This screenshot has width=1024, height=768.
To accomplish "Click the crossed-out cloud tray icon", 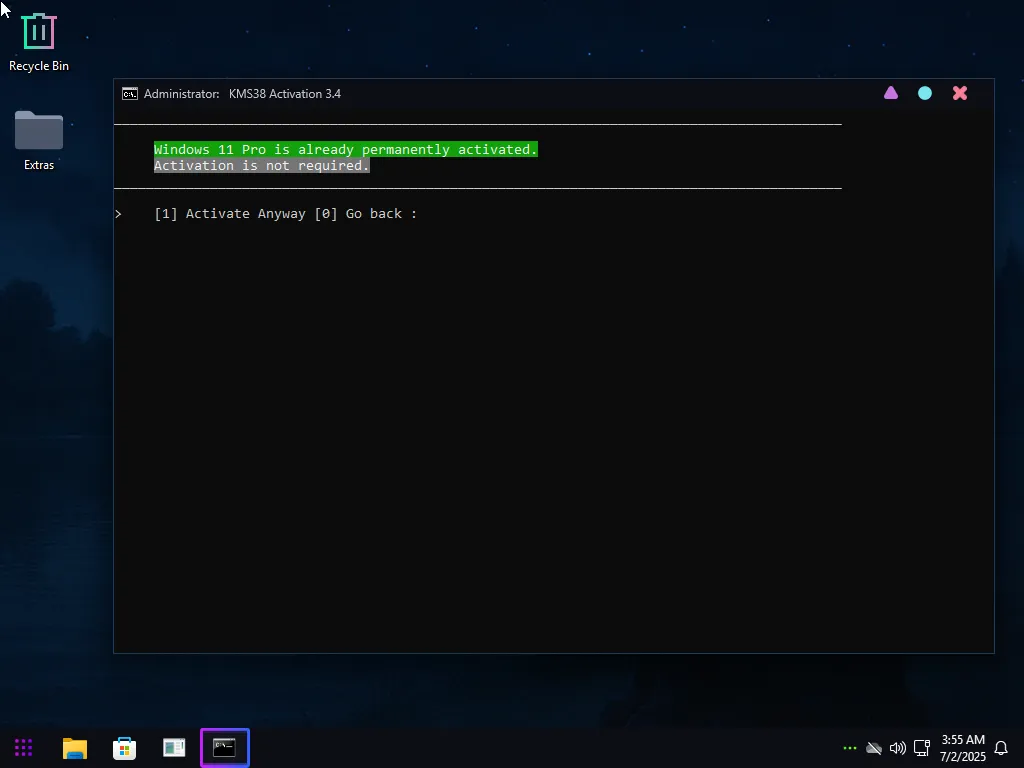I will click(874, 748).
